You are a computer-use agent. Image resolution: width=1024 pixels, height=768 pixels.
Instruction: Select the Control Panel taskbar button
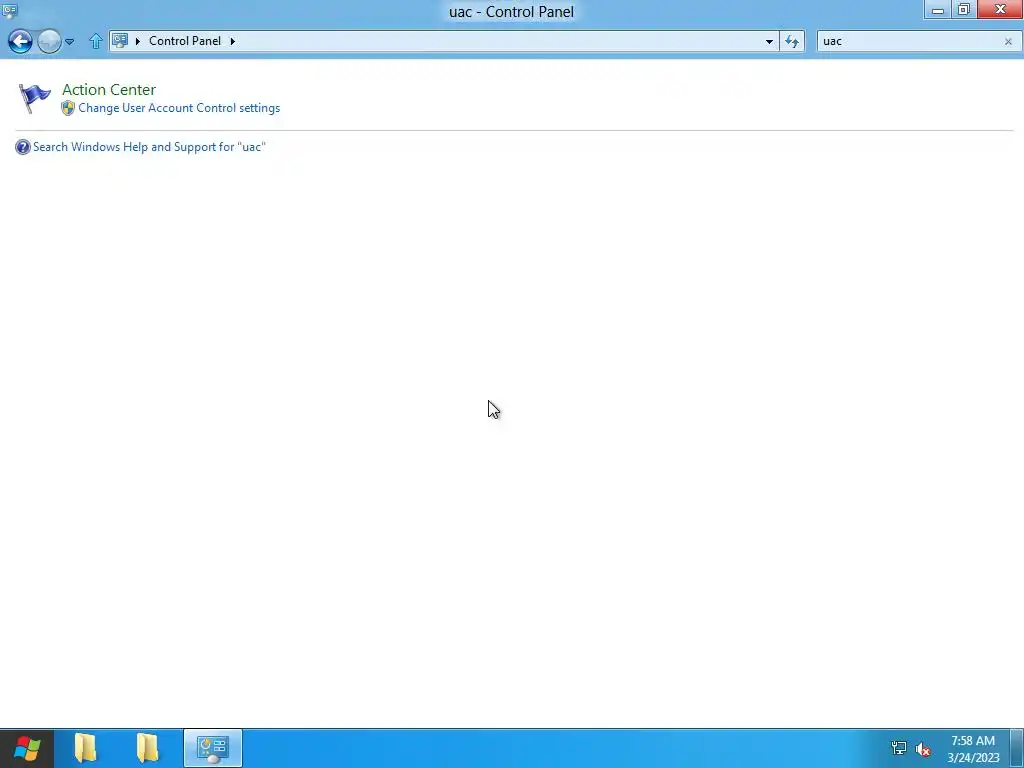(213, 748)
